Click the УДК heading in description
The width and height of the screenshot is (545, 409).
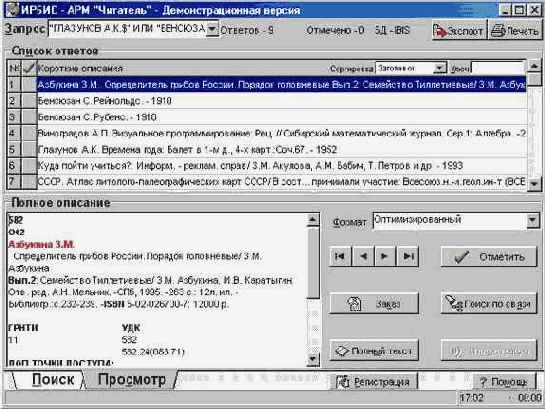[x=131, y=328]
